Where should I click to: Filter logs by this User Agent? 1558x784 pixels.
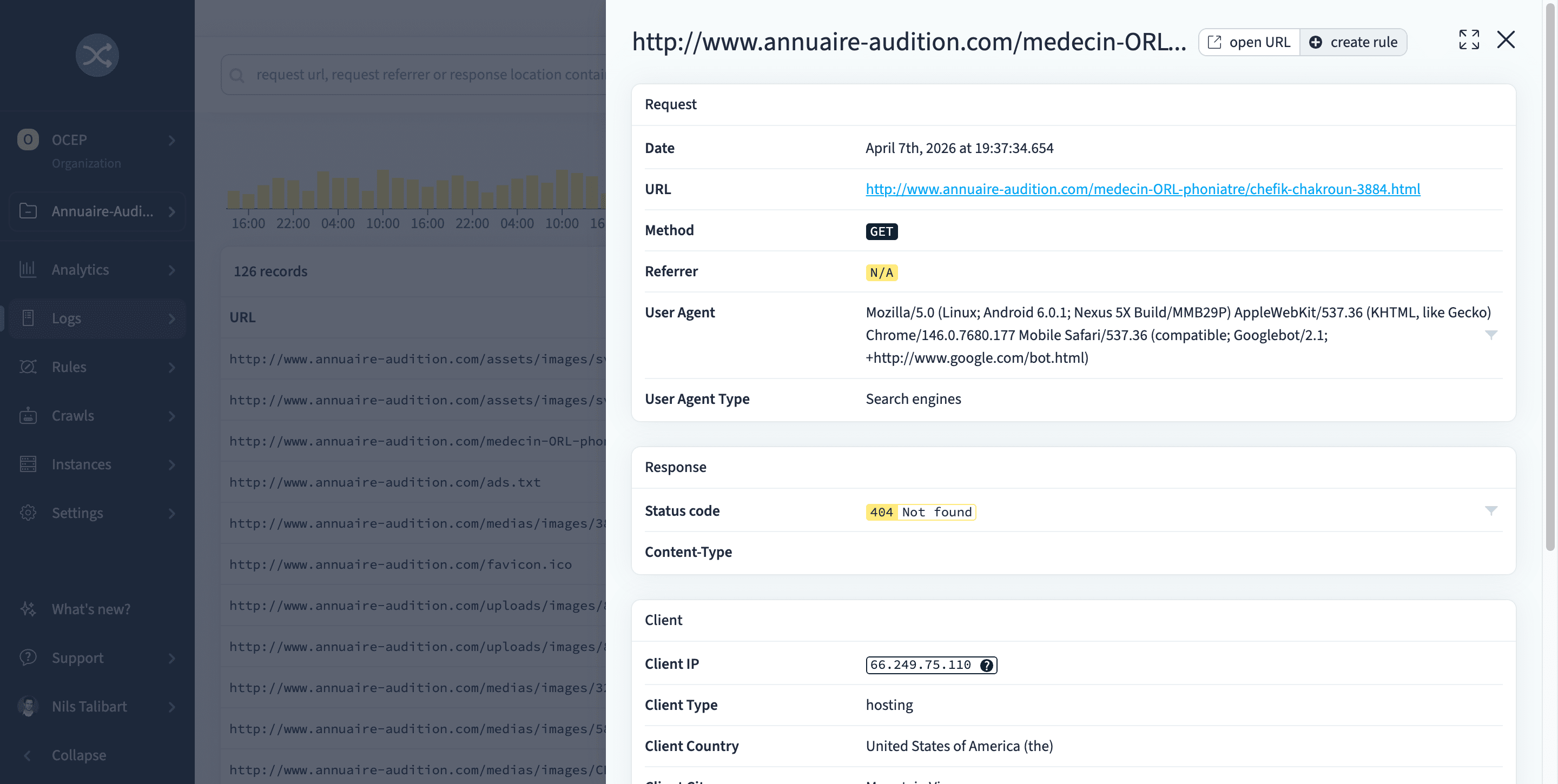click(x=1491, y=335)
